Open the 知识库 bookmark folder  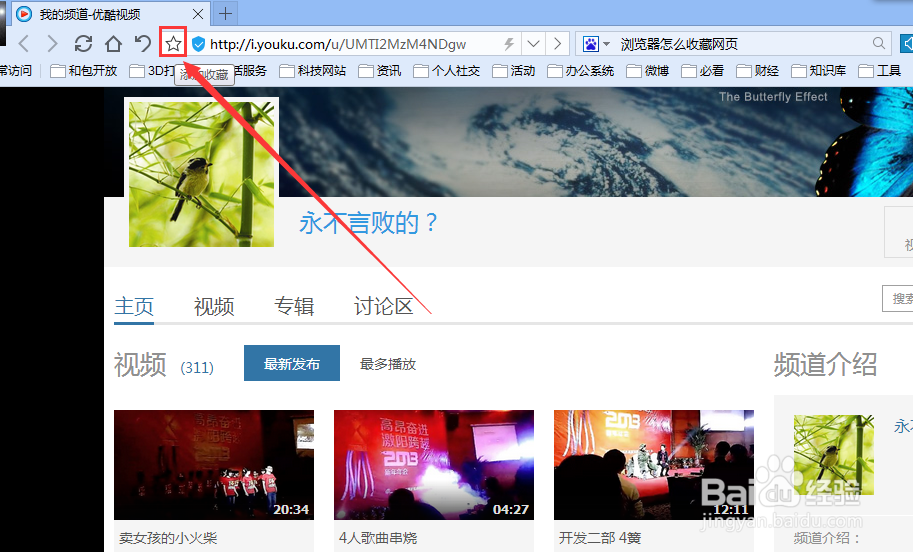click(819, 71)
